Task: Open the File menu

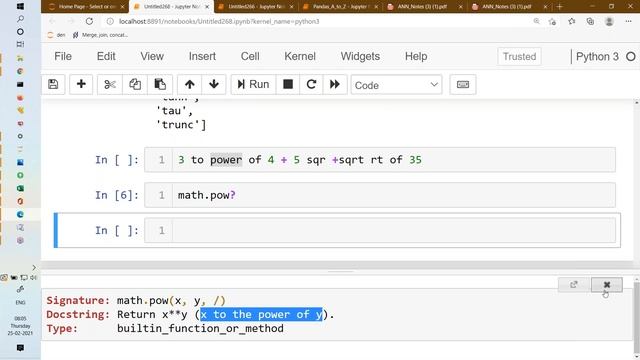Action: (63, 56)
